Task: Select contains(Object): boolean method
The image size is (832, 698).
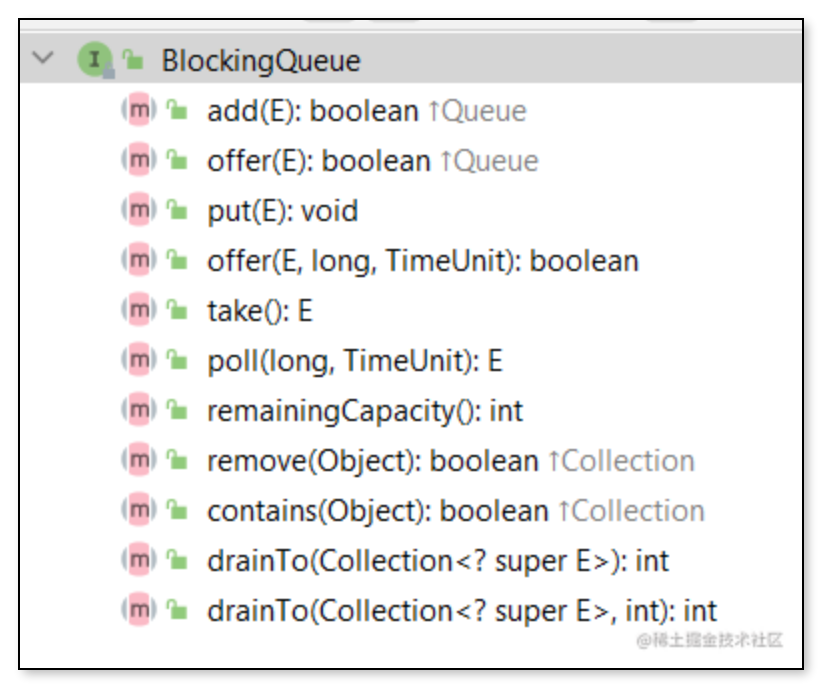Action: point(377,511)
